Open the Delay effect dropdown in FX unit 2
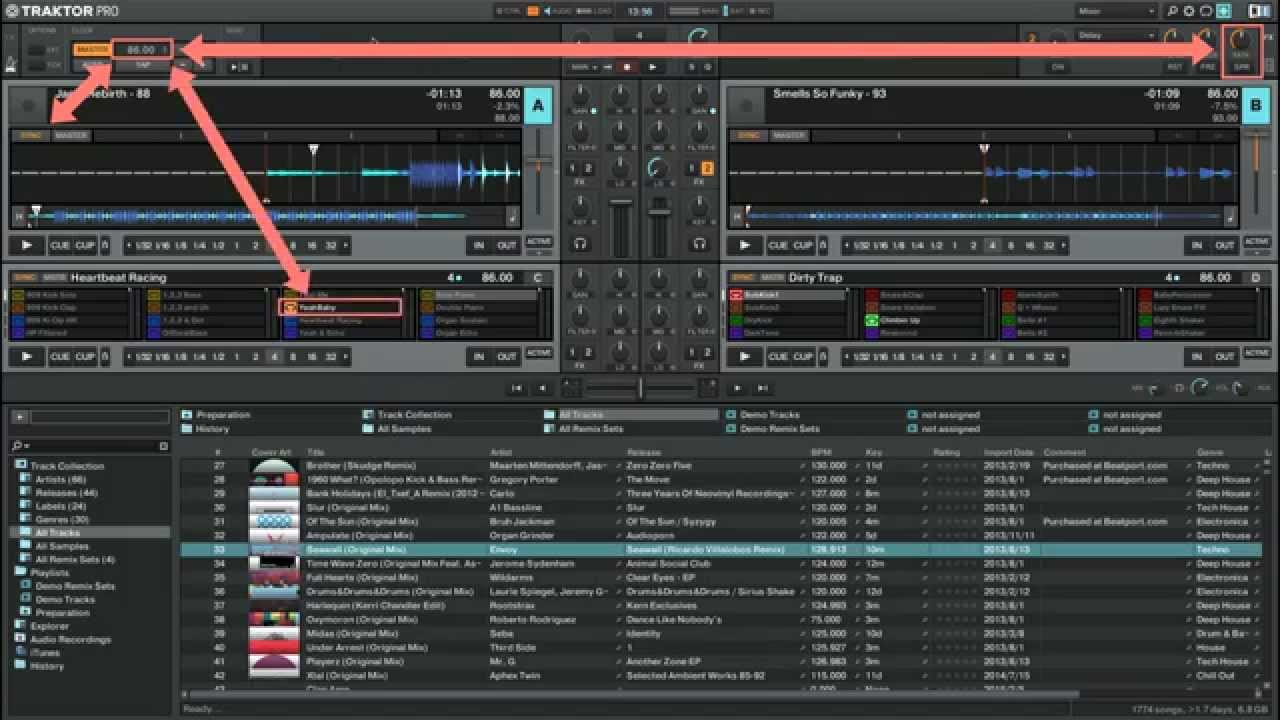 pyautogui.click(x=1115, y=35)
